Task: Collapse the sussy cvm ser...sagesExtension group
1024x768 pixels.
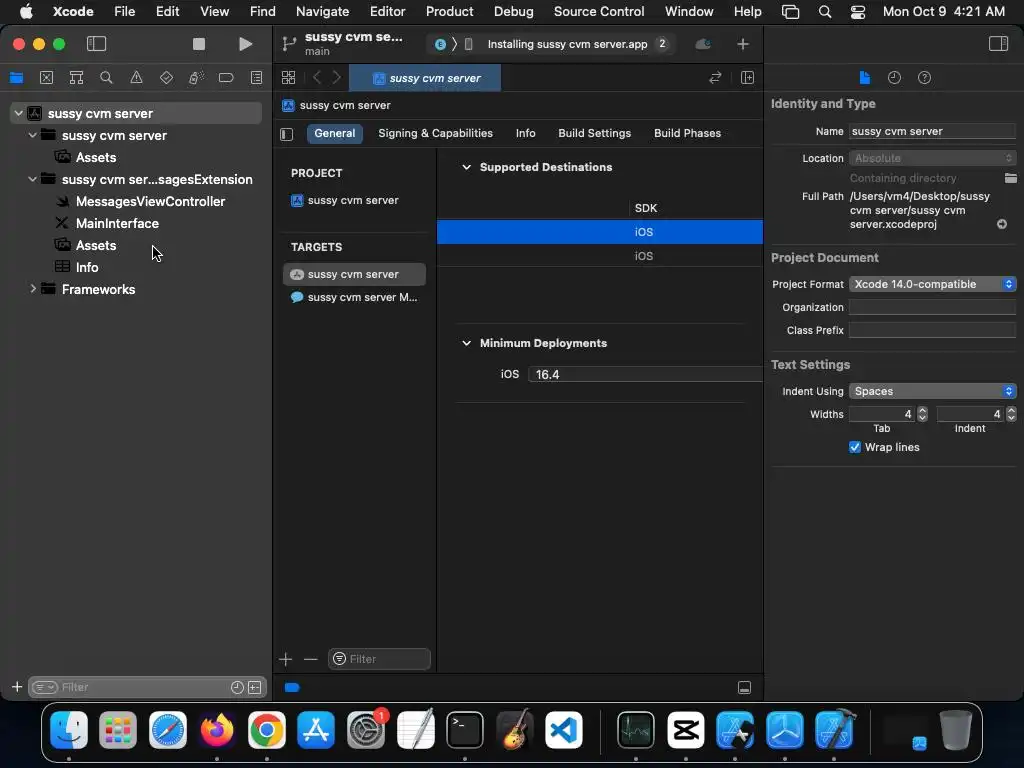Action: 33,179
